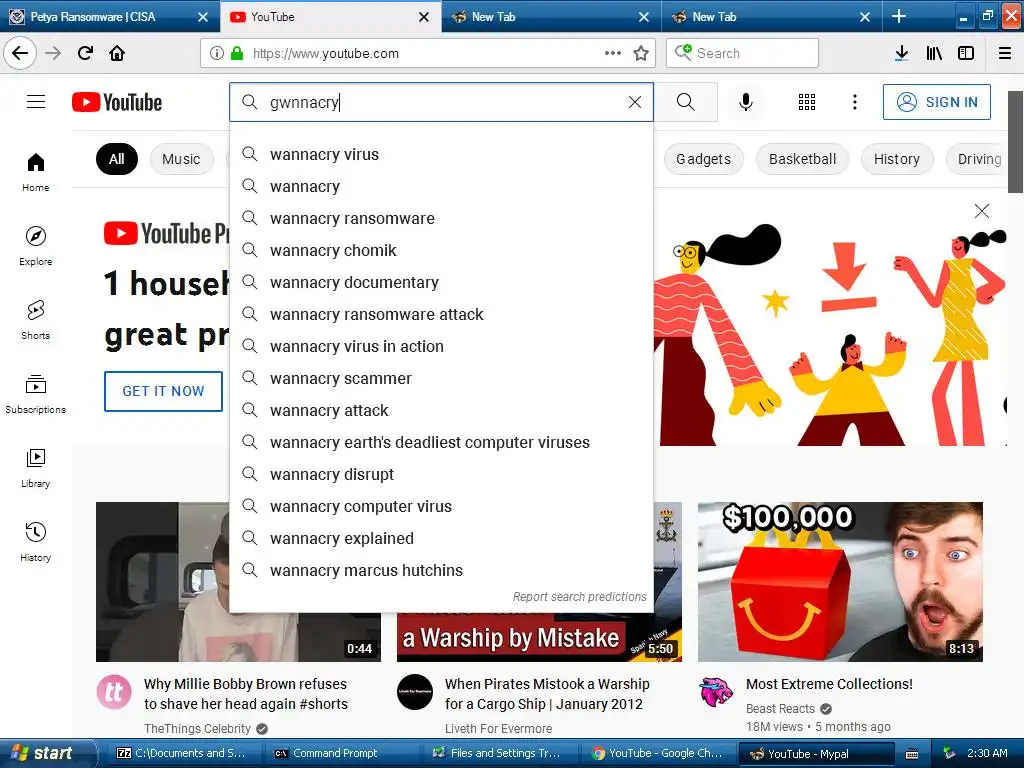
Task: Open a new browser tab with plus
Action: pyautogui.click(x=899, y=16)
